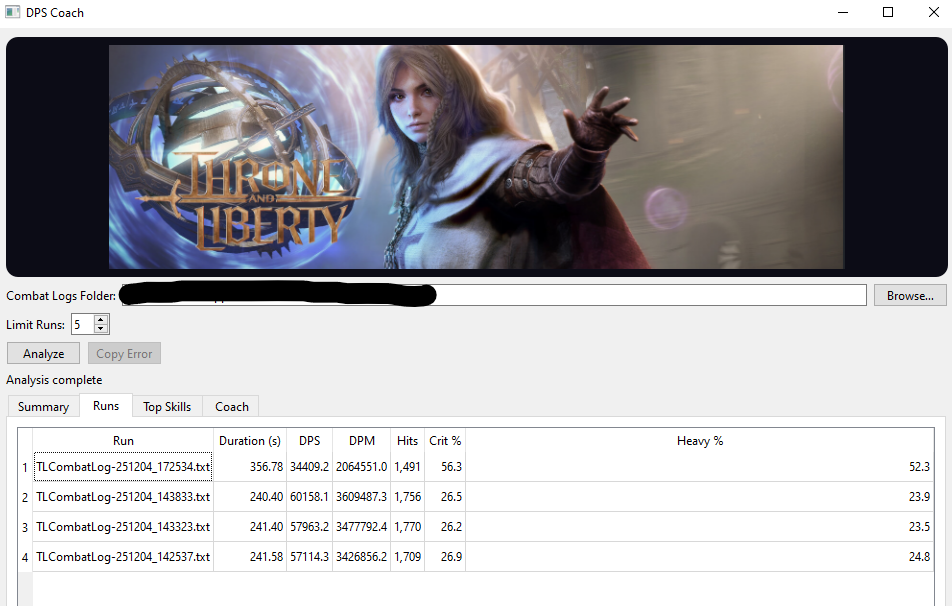Select the Runs tab
This screenshot has width=952, height=606.
pos(106,406)
